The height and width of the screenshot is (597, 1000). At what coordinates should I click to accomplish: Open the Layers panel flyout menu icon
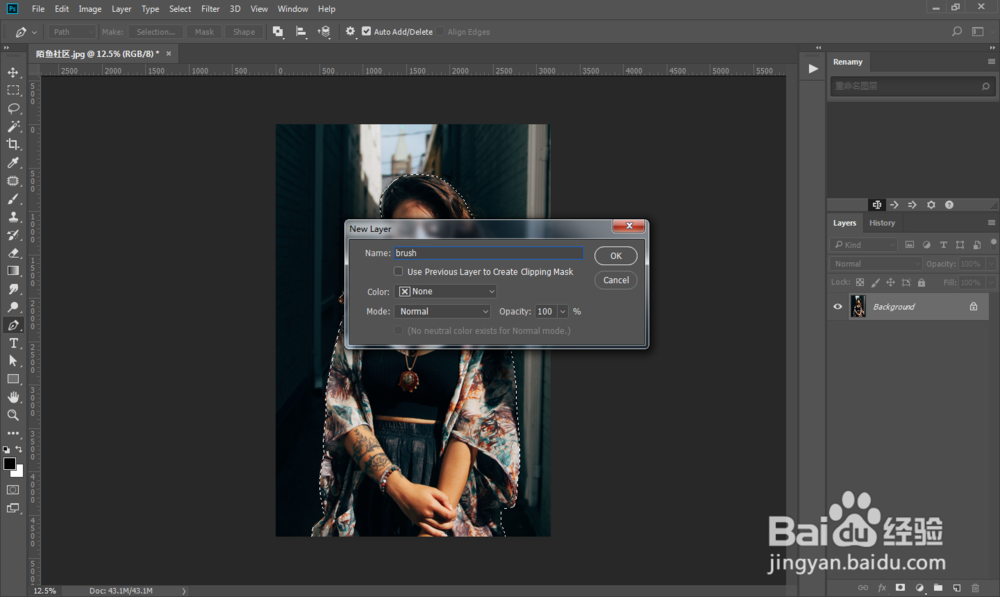pos(991,223)
